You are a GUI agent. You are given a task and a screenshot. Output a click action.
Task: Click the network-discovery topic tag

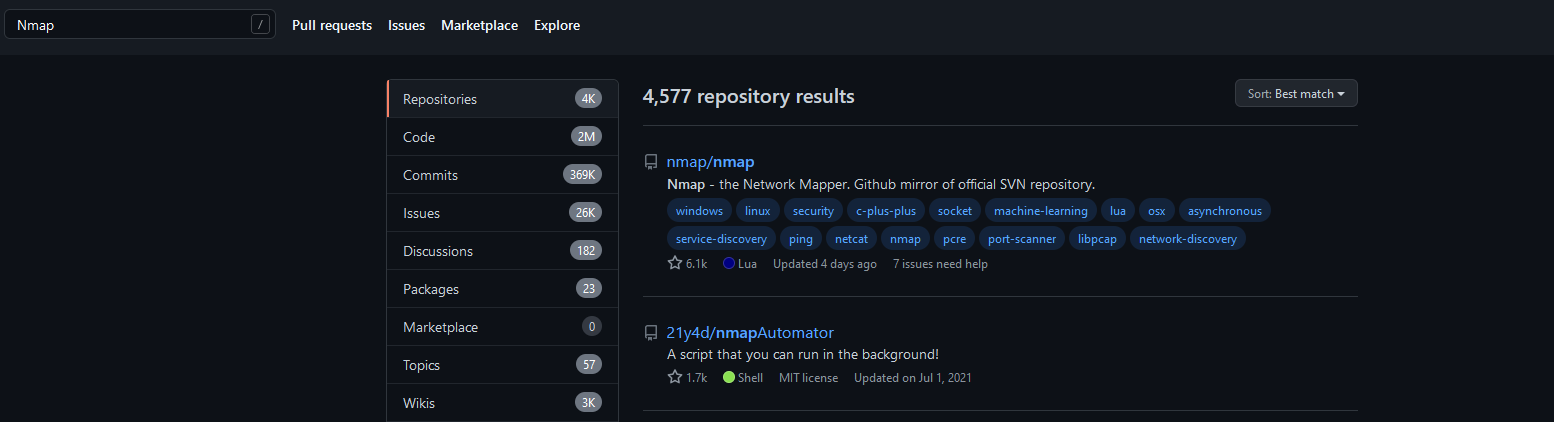[1188, 239]
